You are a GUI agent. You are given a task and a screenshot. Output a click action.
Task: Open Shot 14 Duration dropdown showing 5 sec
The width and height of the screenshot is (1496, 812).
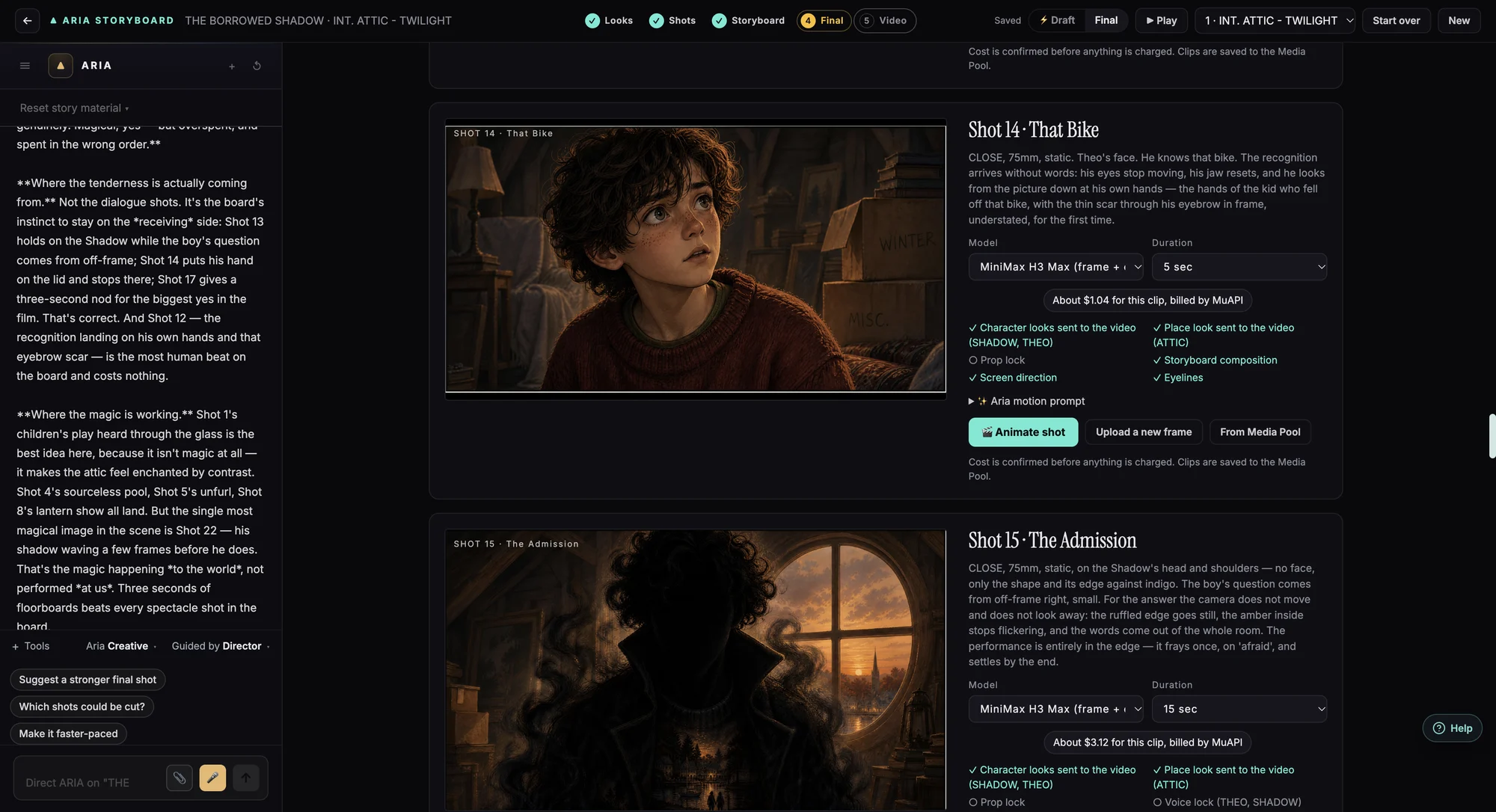(1239, 267)
